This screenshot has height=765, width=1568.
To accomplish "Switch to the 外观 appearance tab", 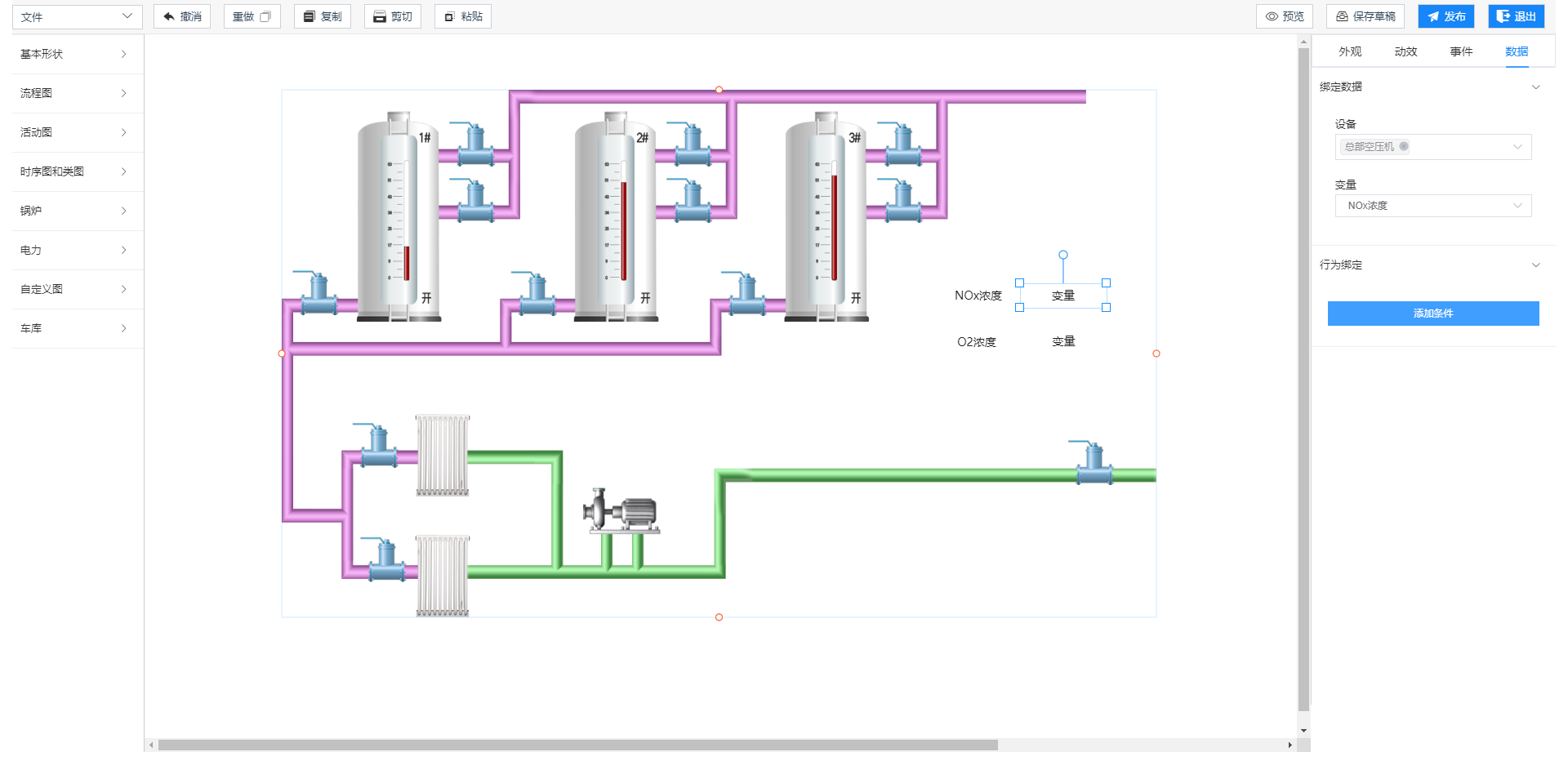I will (1350, 51).
